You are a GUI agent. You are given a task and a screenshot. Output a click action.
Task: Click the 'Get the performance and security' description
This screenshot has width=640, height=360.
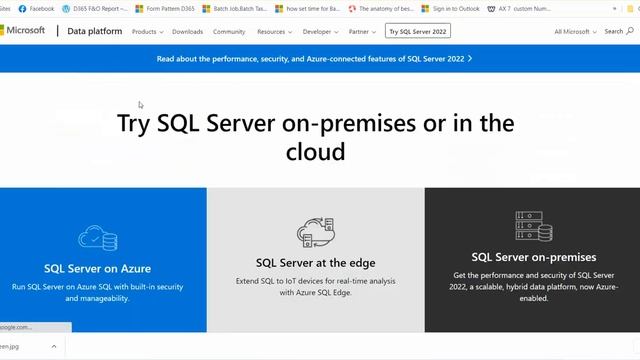pos(534,287)
